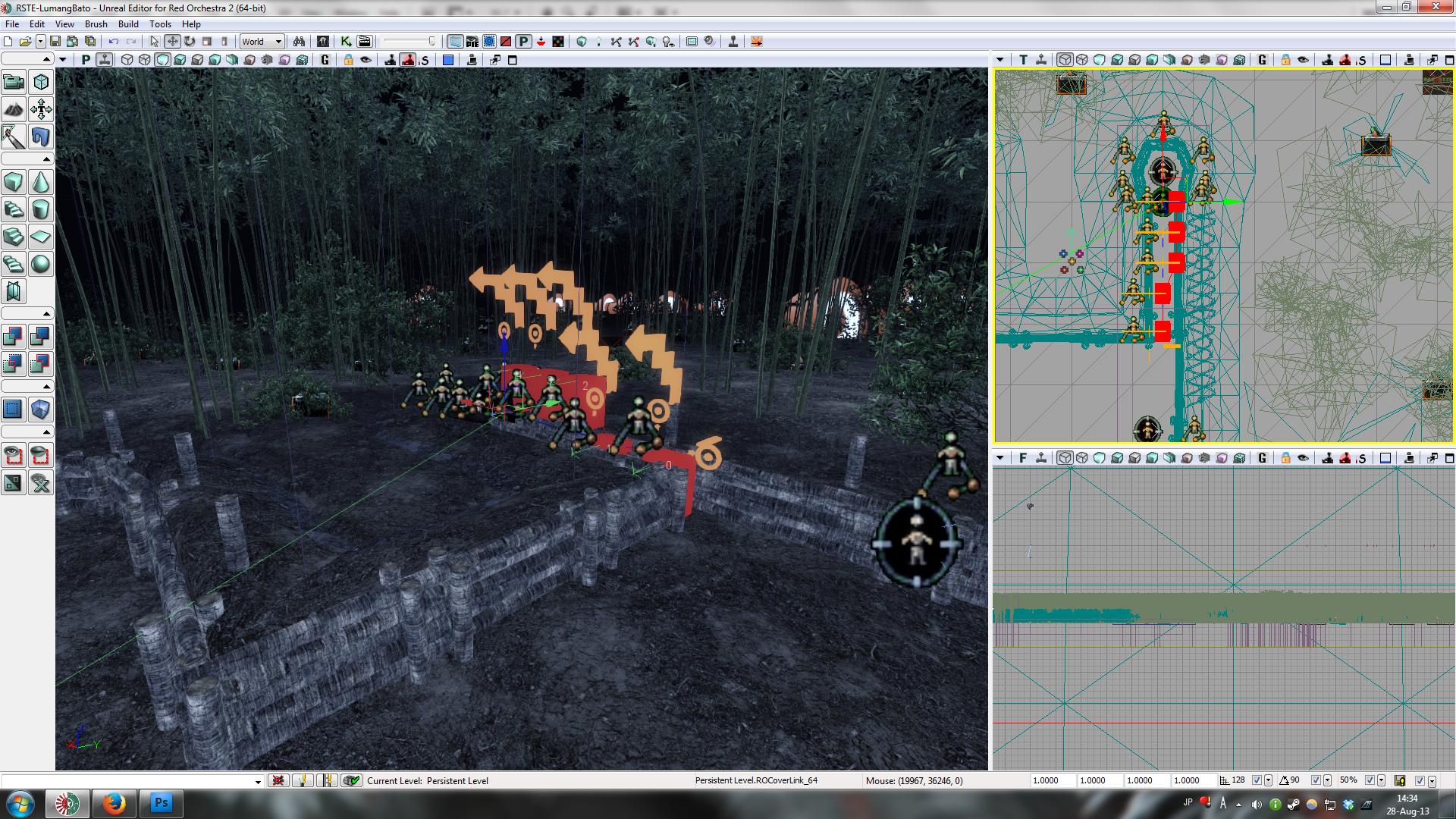Open UnrealKismet editor

pos(346,42)
